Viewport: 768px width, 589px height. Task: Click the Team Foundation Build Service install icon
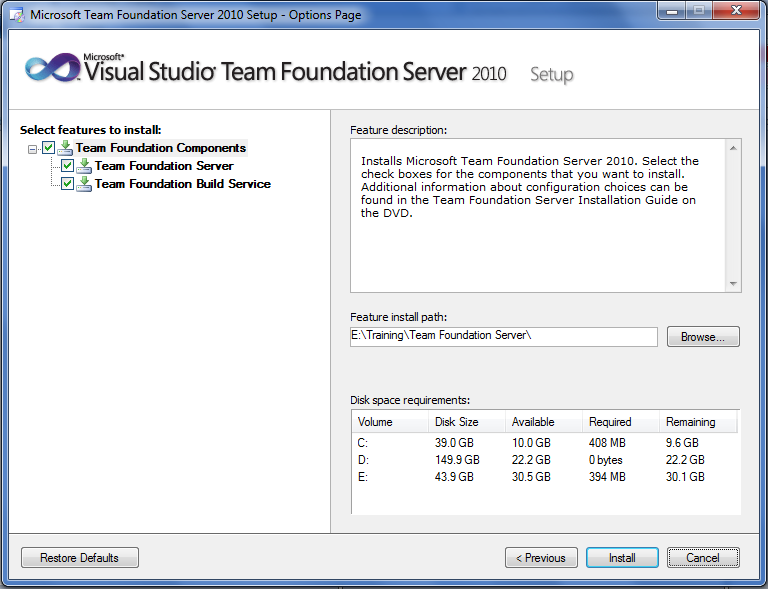coord(84,184)
